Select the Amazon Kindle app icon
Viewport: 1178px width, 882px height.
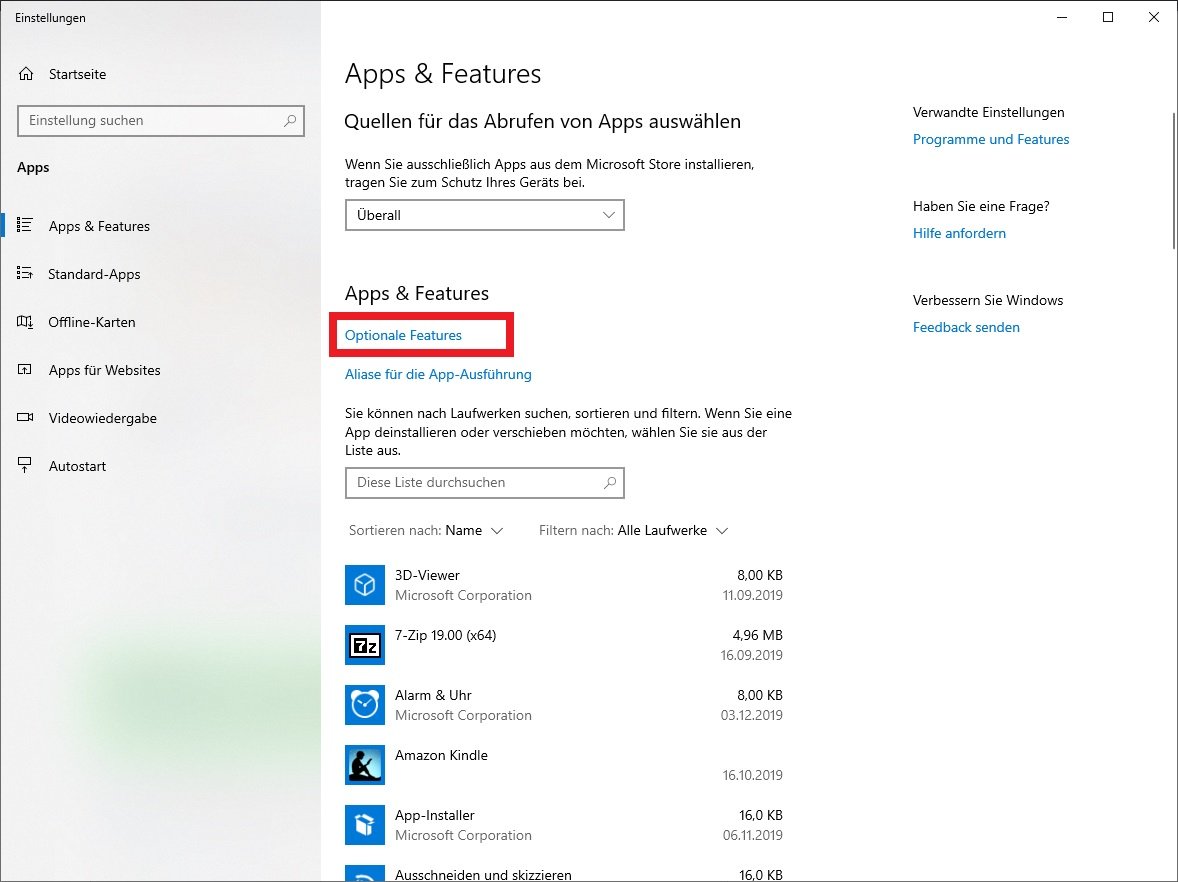(x=365, y=765)
